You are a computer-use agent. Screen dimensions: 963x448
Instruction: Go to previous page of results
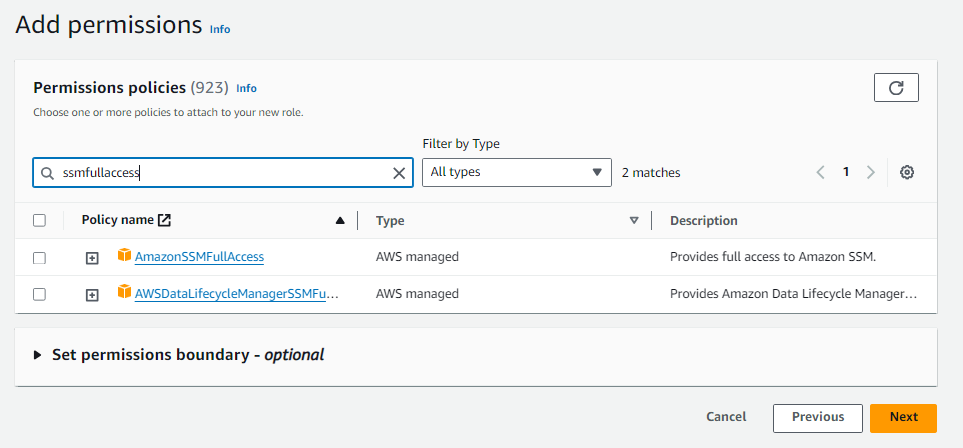click(820, 173)
